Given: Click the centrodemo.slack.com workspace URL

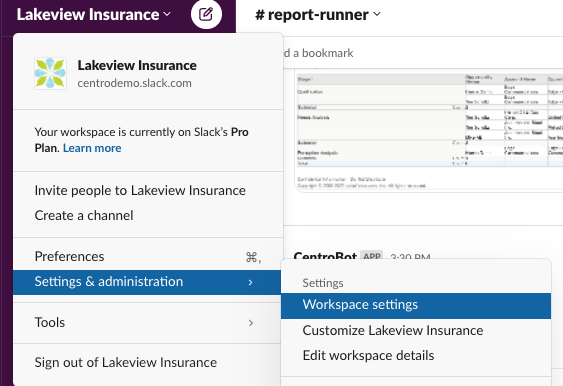Looking at the screenshot, I should point(135,83).
